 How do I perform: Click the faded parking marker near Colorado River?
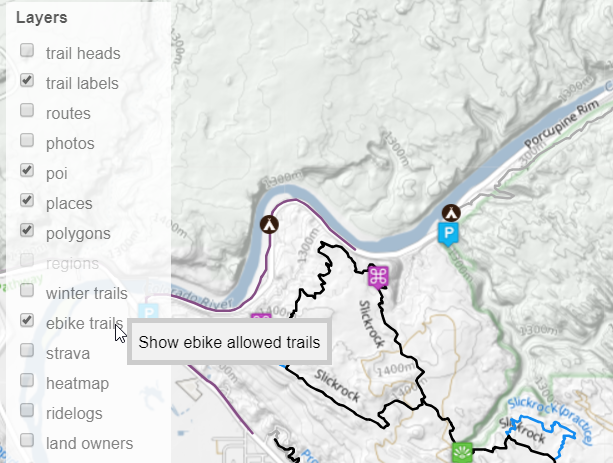pyautogui.click(x=149, y=312)
